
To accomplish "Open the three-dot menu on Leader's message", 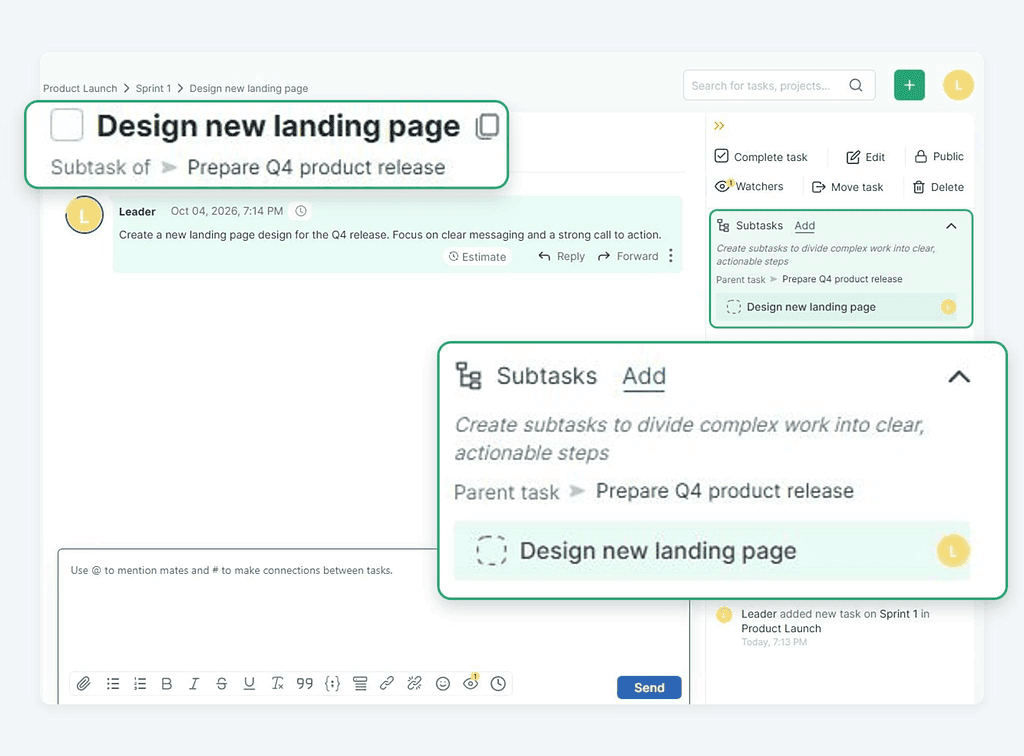I will 671,256.
